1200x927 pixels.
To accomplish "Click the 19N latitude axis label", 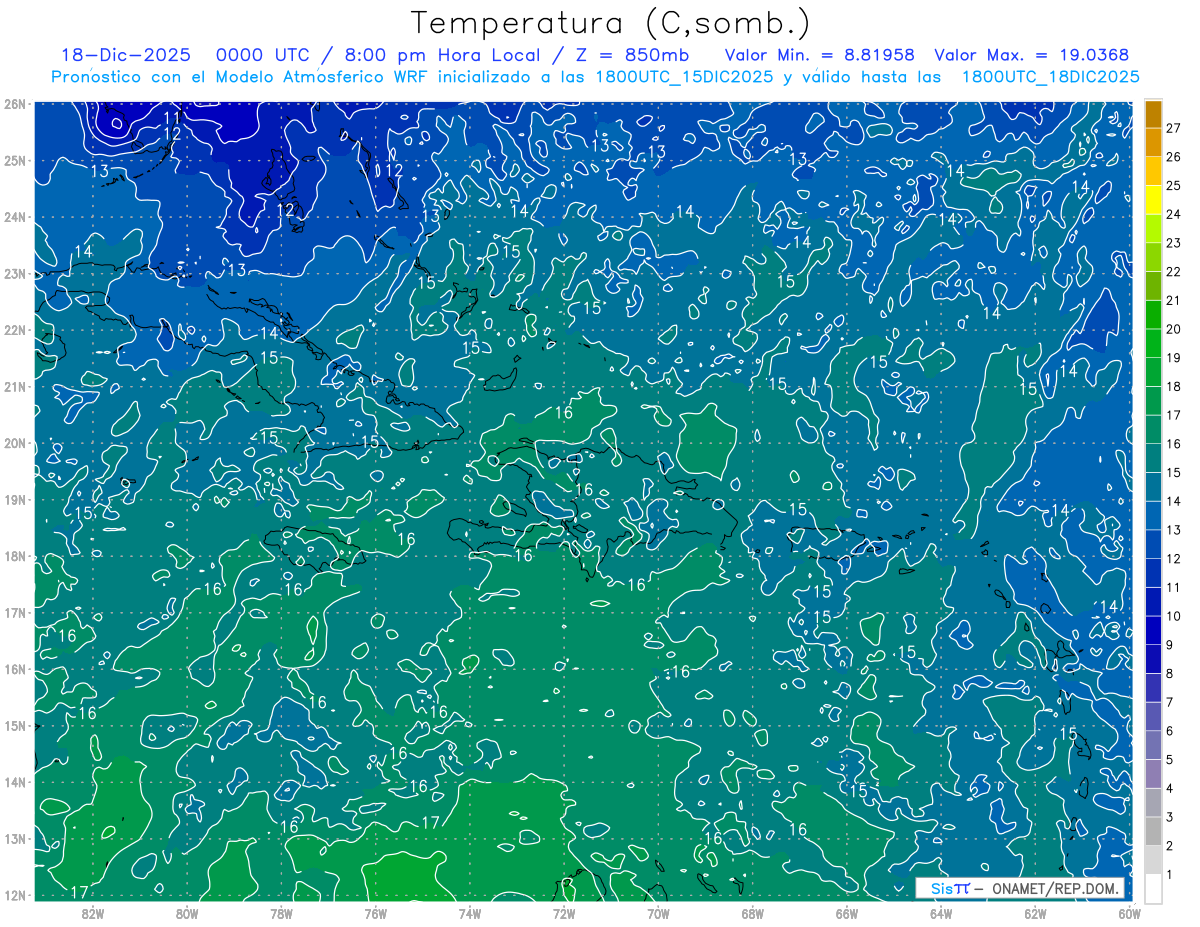I will 14,499.
